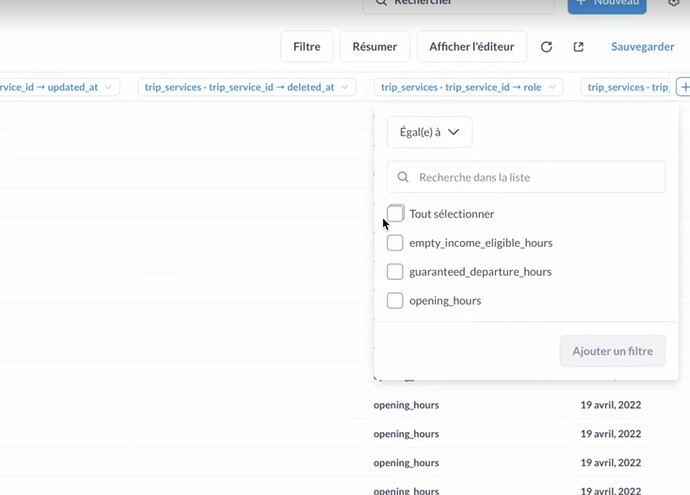Select the role column header label
Image resolution: width=690 pixels, height=495 pixels.
pos(461,87)
